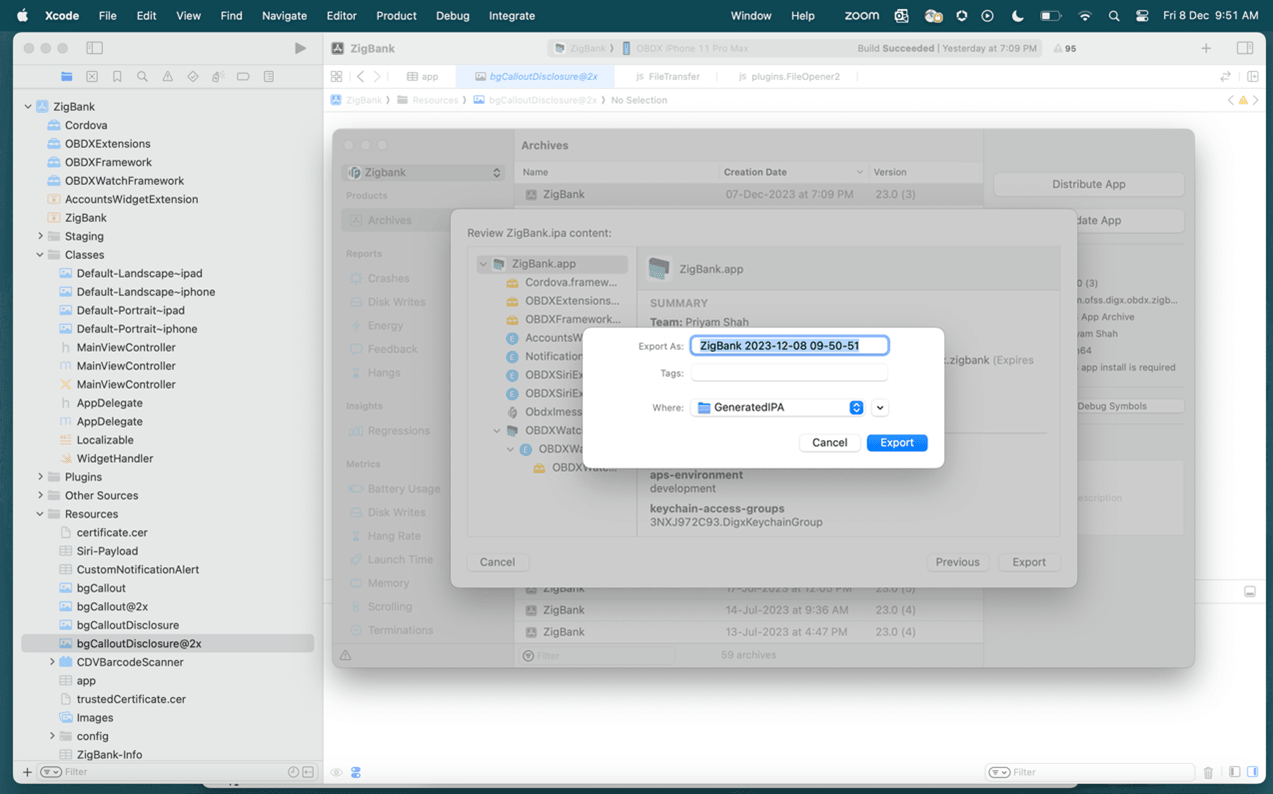Toggle the navigator sidebar icon
The height and width of the screenshot is (794, 1273).
click(x=95, y=48)
